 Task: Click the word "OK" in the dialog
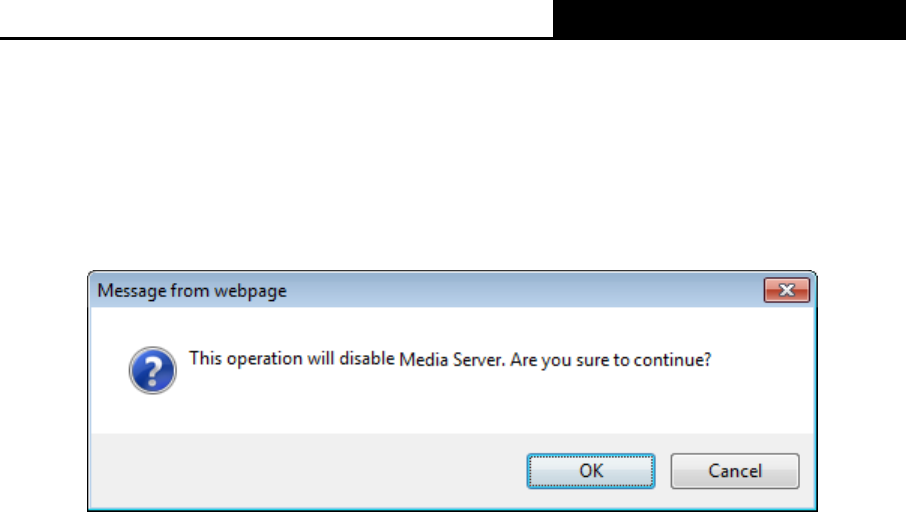pyautogui.click(x=590, y=471)
